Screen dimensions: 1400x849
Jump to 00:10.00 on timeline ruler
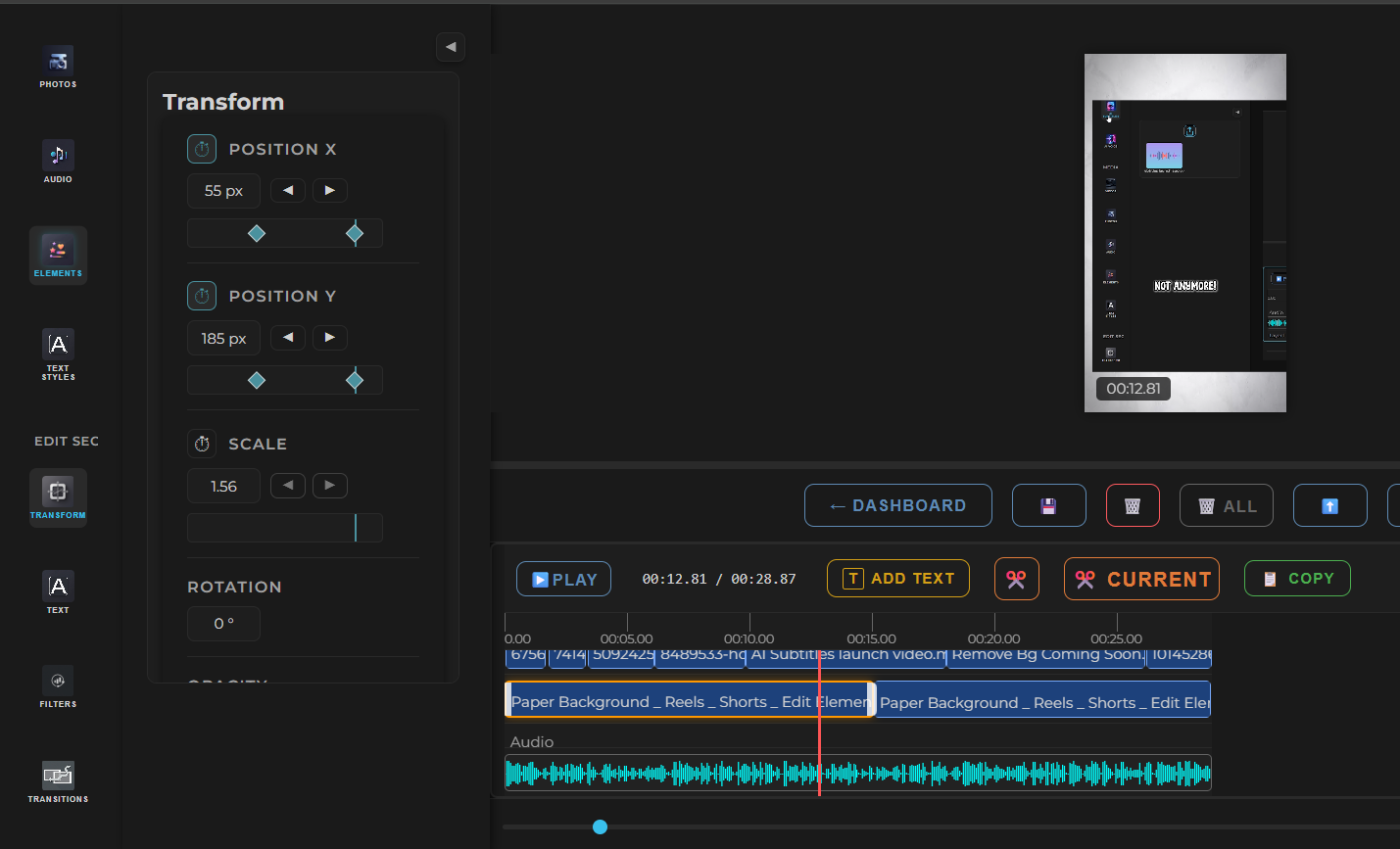[x=749, y=639]
